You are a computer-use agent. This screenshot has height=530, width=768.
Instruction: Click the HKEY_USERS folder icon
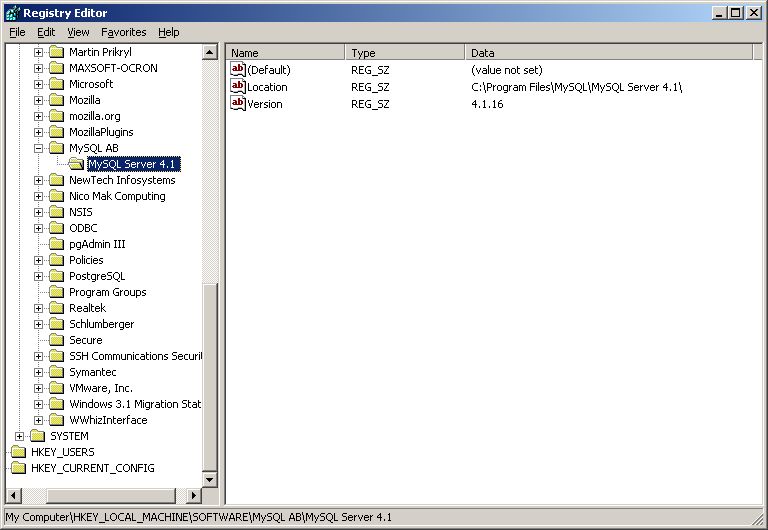pos(18,452)
